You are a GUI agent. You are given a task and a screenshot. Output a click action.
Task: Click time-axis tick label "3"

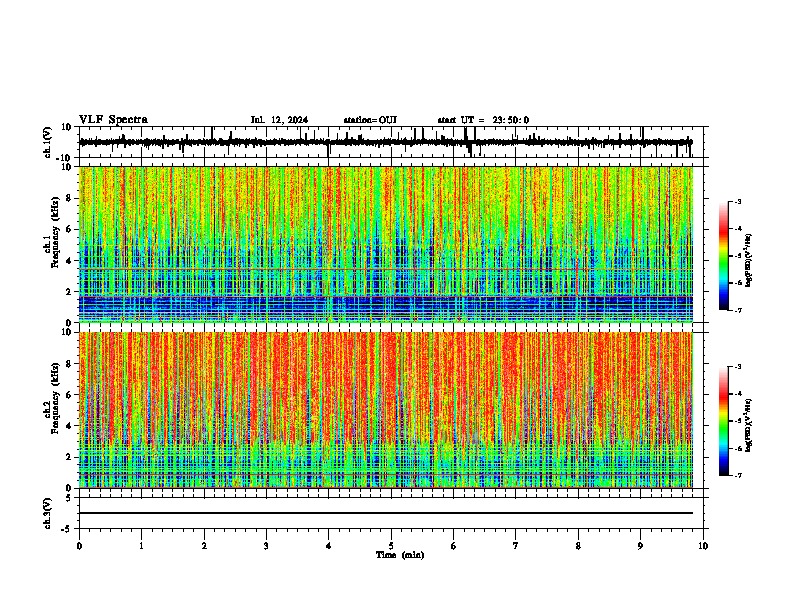(x=266, y=546)
